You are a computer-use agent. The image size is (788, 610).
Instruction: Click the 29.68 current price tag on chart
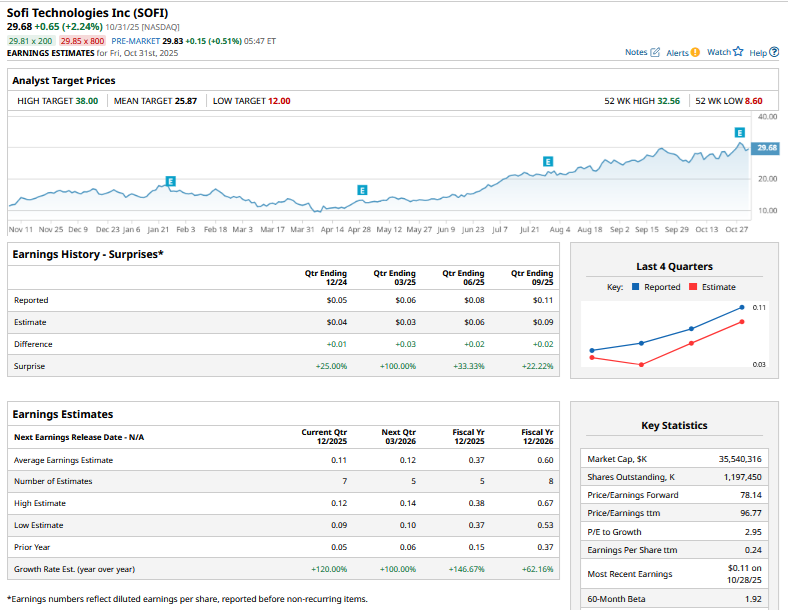tap(767, 148)
